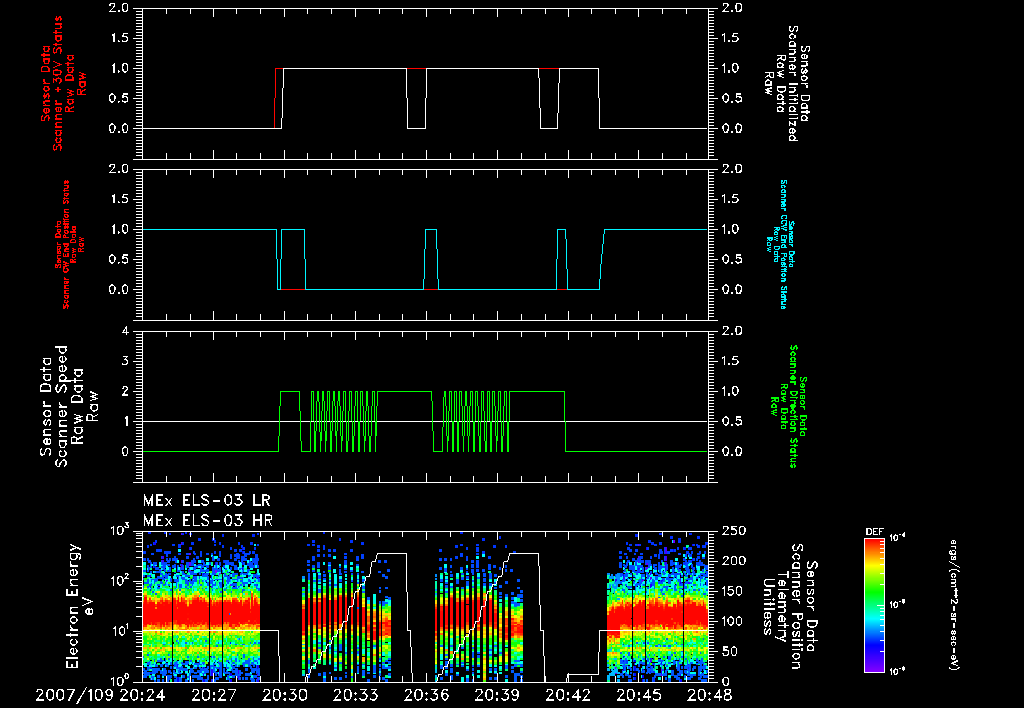Click the time label '2007/109 20:24'
This screenshot has height=708, width=1024.
tap(100, 695)
